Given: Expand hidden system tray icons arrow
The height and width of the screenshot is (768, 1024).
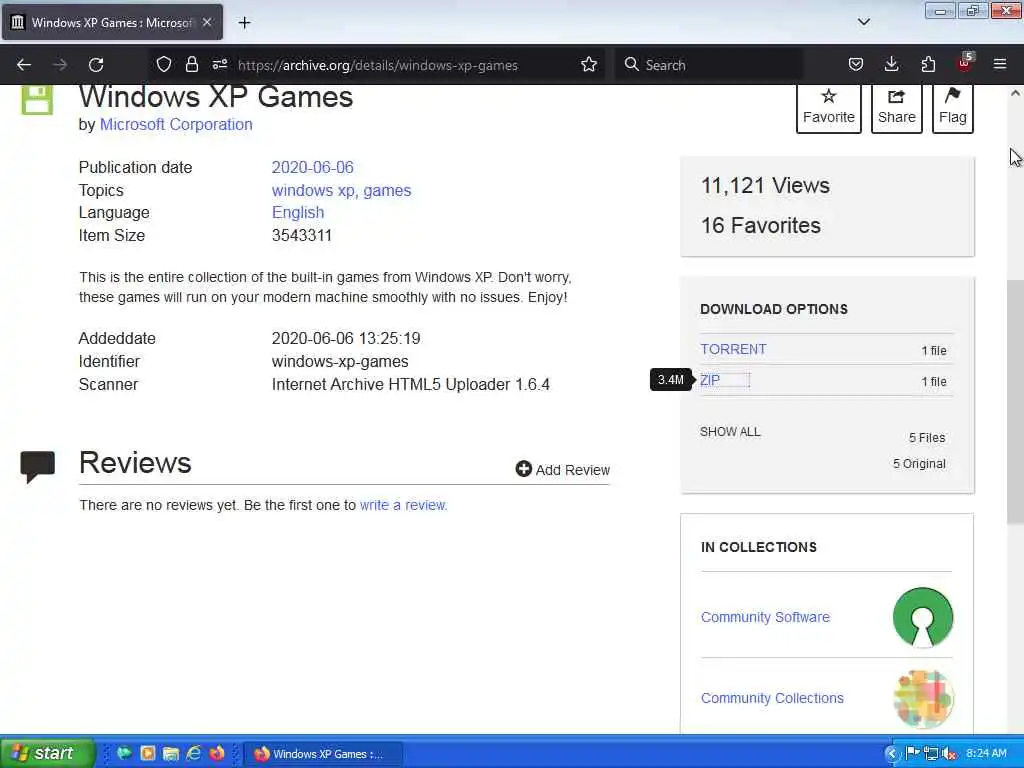Looking at the screenshot, I should (x=891, y=754).
